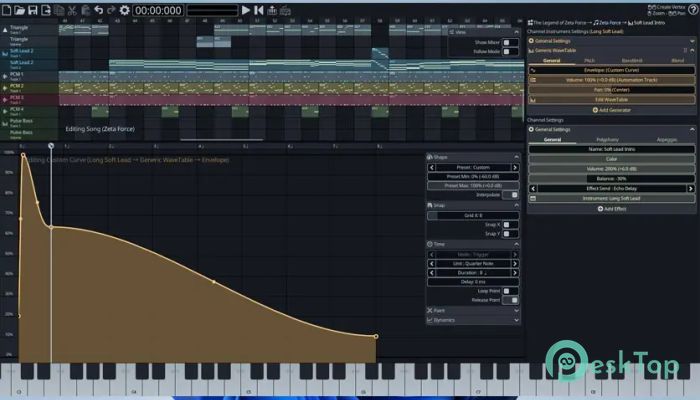The image size is (700, 400).
Task: Collapse the View panel
Action: tap(517, 32)
